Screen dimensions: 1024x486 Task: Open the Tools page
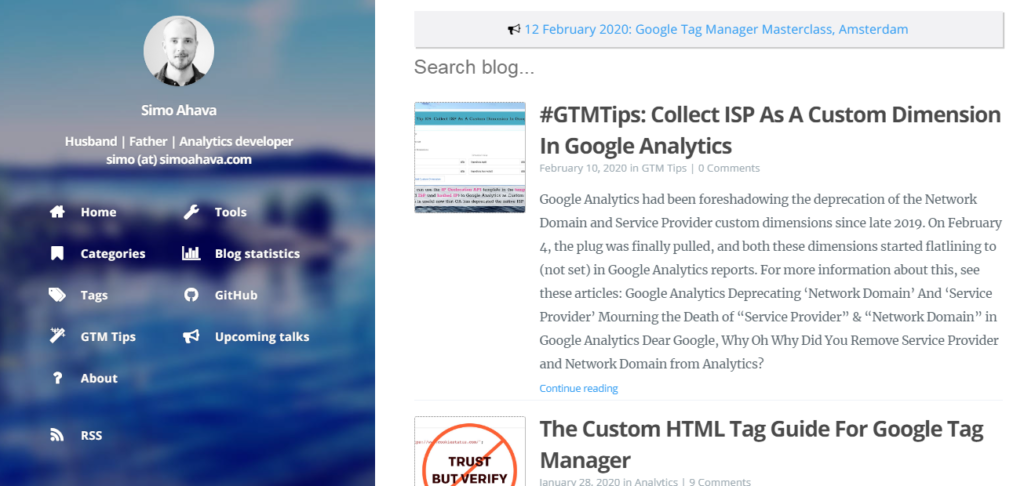[x=231, y=212]
